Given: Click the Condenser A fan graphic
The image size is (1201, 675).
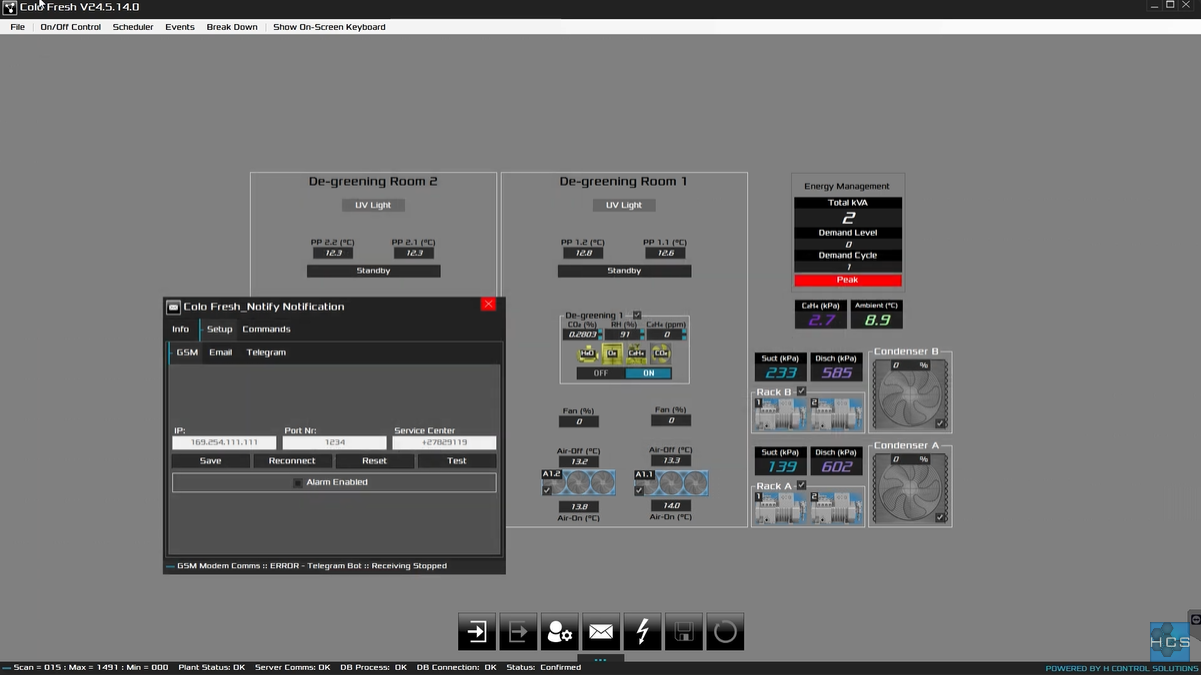Looking at the screenshot, I should point(909,490).
